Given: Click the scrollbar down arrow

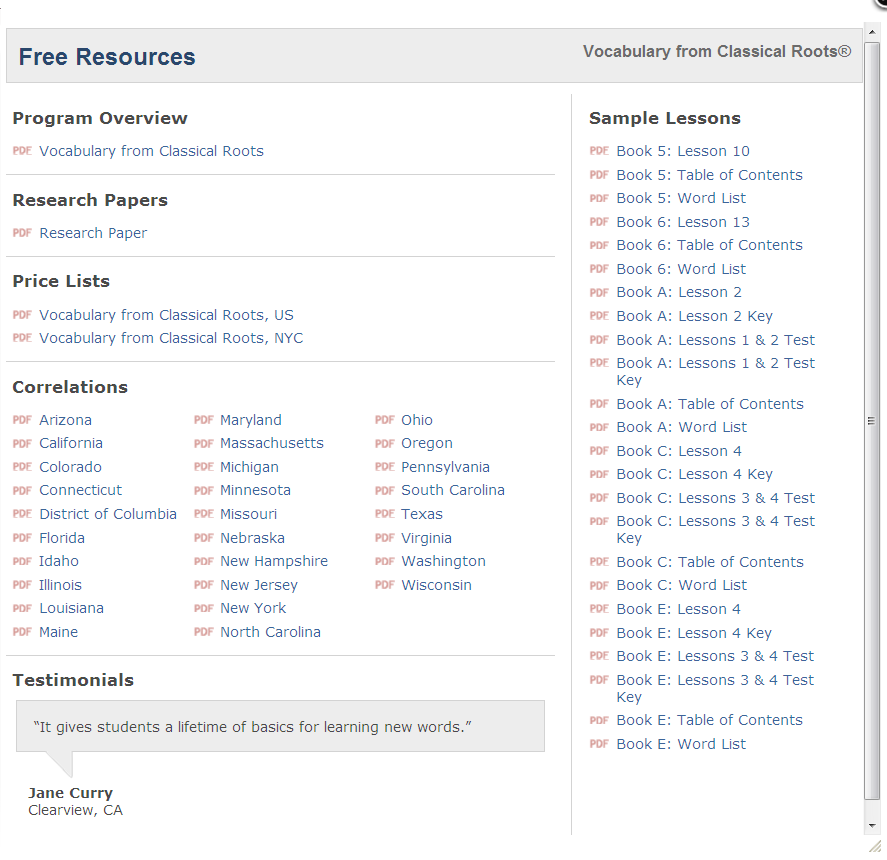Looking at the screenshot, I should 872,825.
